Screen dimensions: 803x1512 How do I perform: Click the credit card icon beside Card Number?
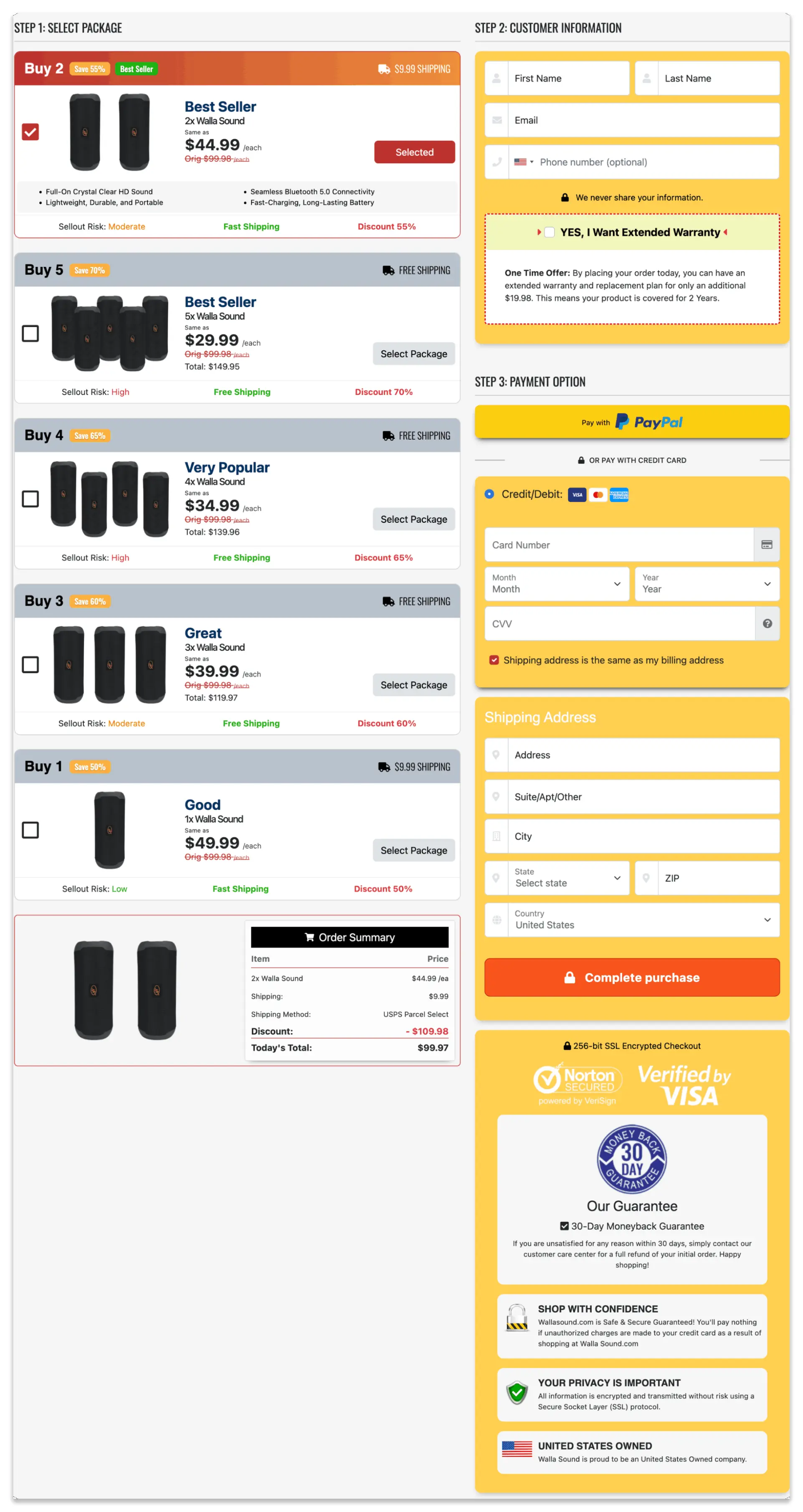766,545
